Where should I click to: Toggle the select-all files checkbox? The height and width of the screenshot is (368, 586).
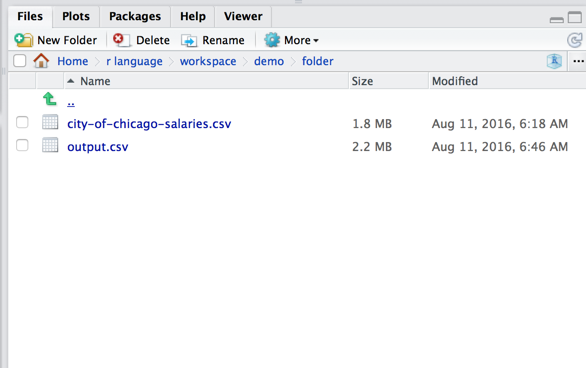tap(19, 61)
